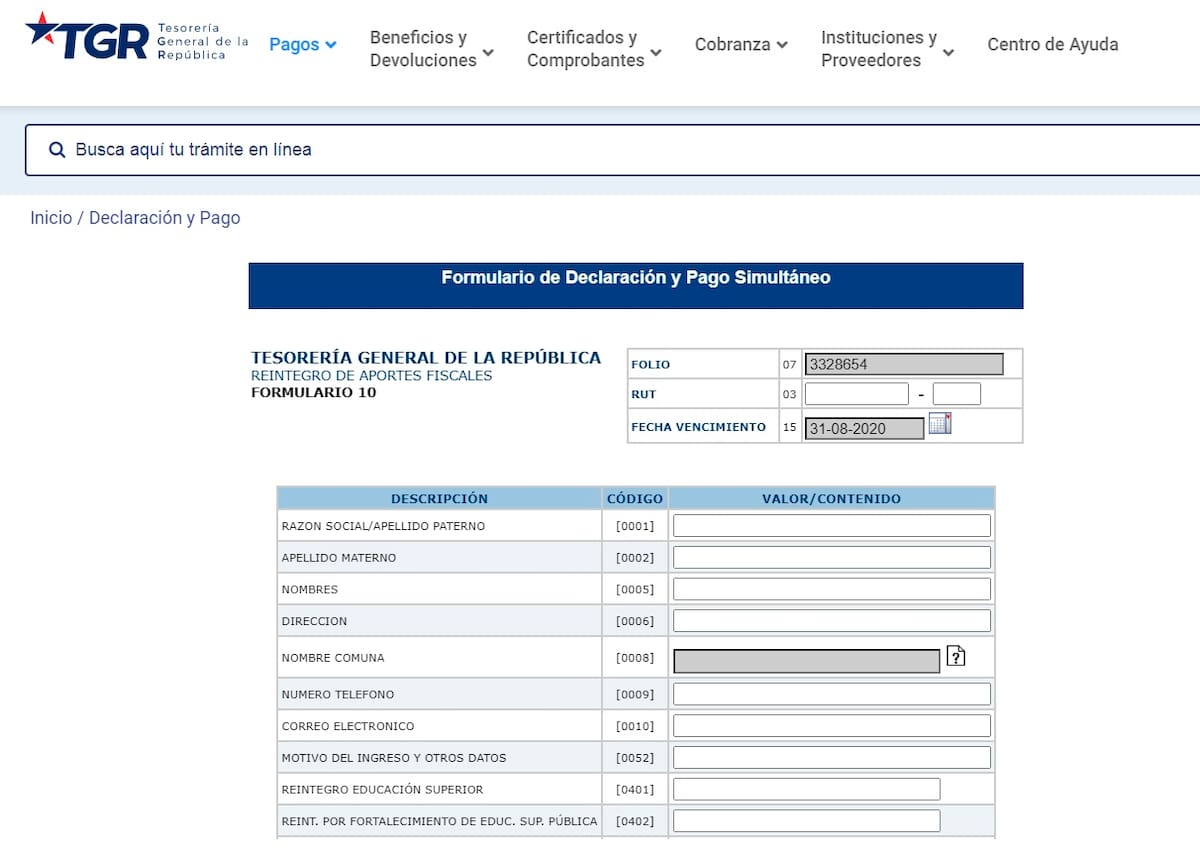1200x857 pixels.
Task: Click the code 0402 value field
Action: (x=807, y=821)
